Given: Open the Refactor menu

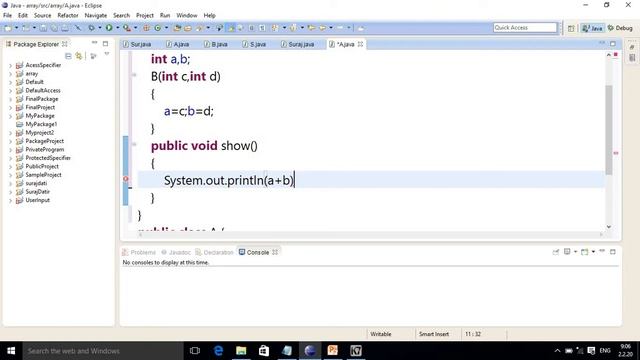Looking at the screenshot, I should tap(68, 16).
